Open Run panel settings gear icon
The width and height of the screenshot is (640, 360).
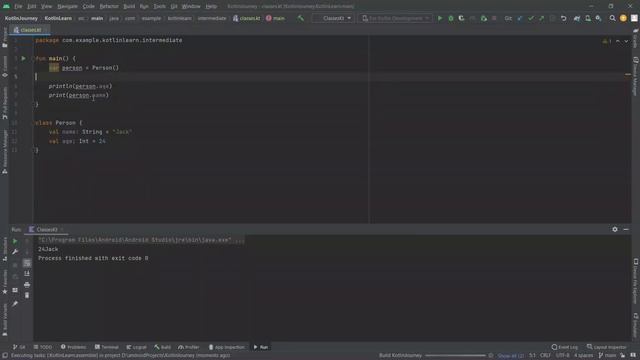tap(615, 229)
